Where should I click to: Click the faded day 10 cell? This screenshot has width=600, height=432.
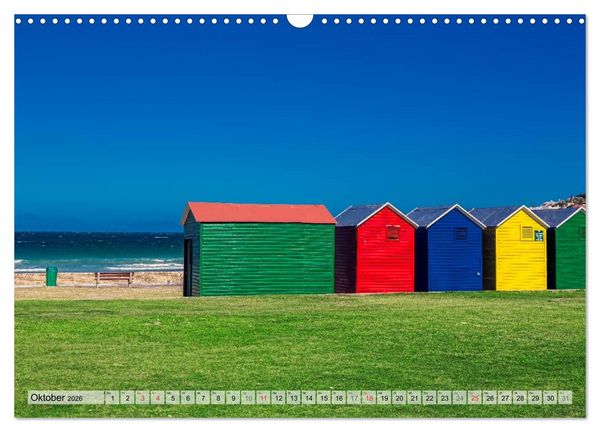coord(248,398)
